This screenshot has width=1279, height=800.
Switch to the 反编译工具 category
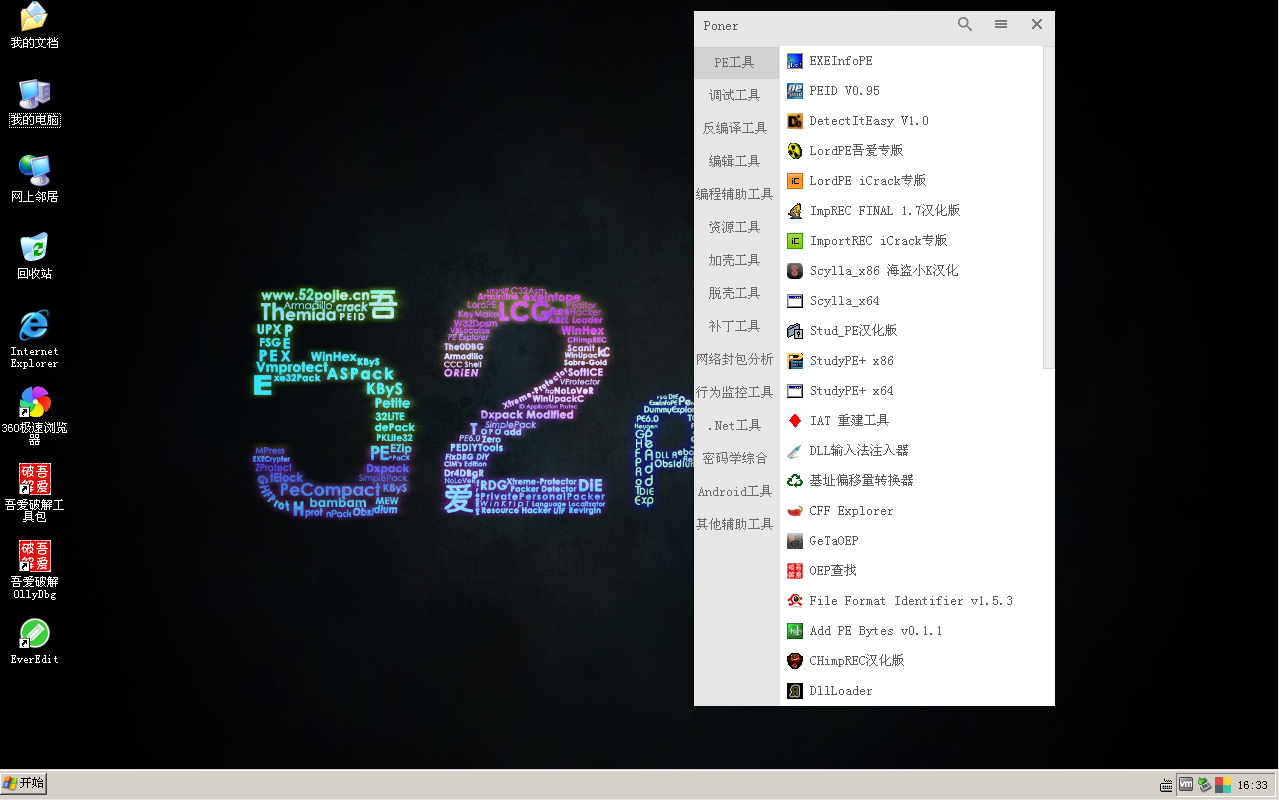736,128
